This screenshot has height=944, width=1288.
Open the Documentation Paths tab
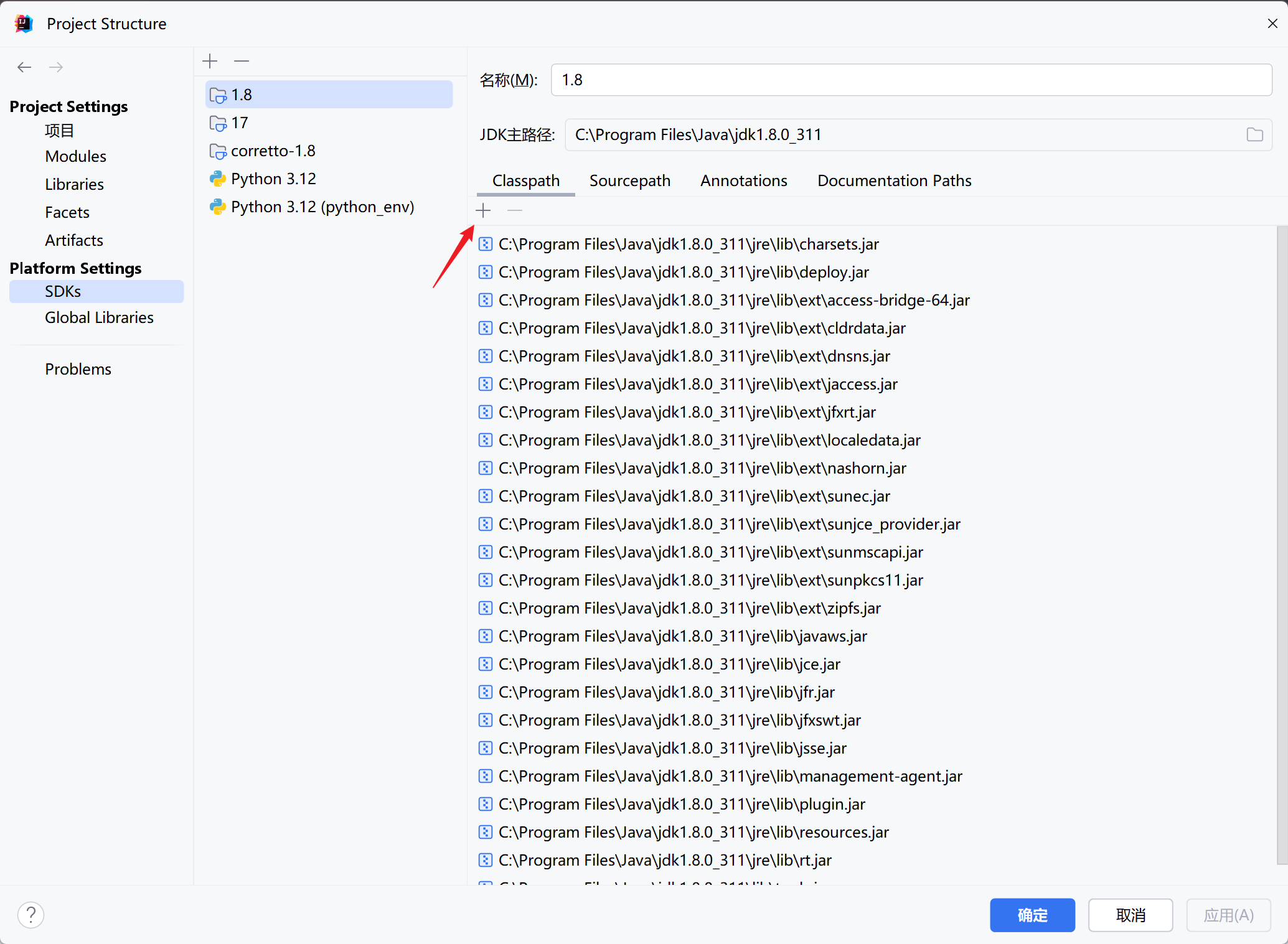point(894,180)
